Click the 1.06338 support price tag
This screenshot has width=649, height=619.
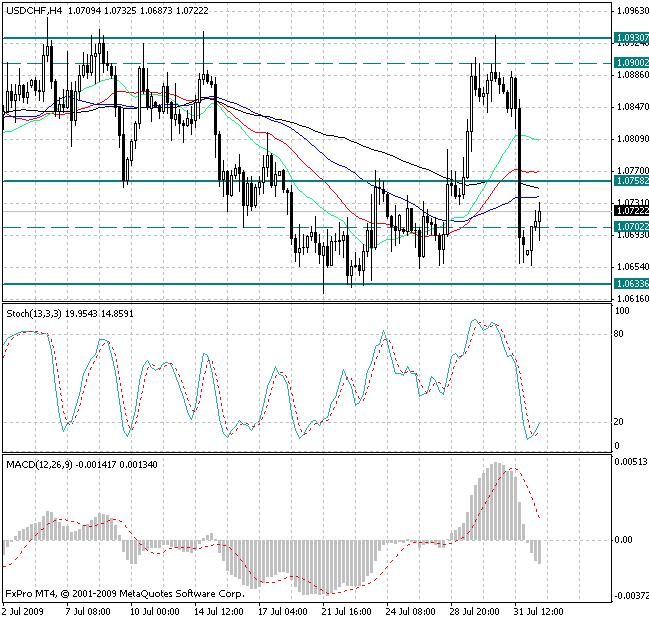(629, 284)
